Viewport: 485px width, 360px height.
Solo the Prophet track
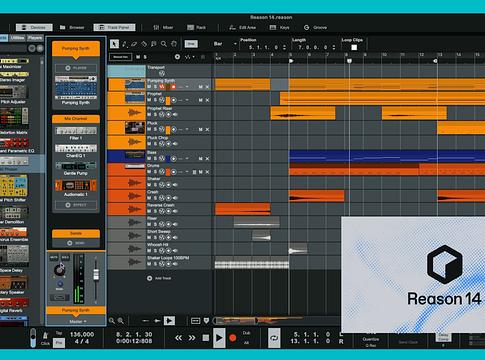(x=155, y=100)
